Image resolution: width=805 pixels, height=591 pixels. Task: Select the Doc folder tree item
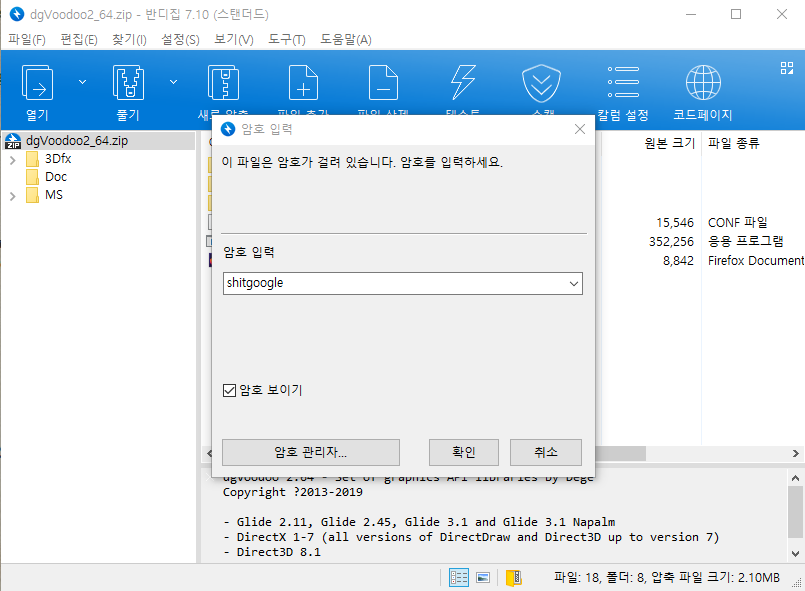pos(56,177)
